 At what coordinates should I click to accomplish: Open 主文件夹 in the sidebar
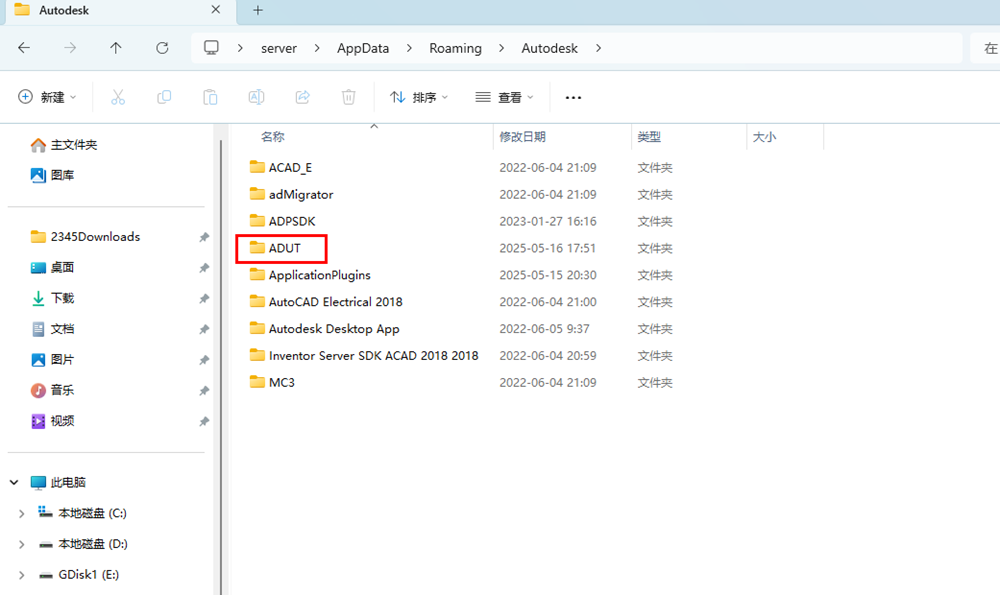pyautogui.click(x=64, y=145)
